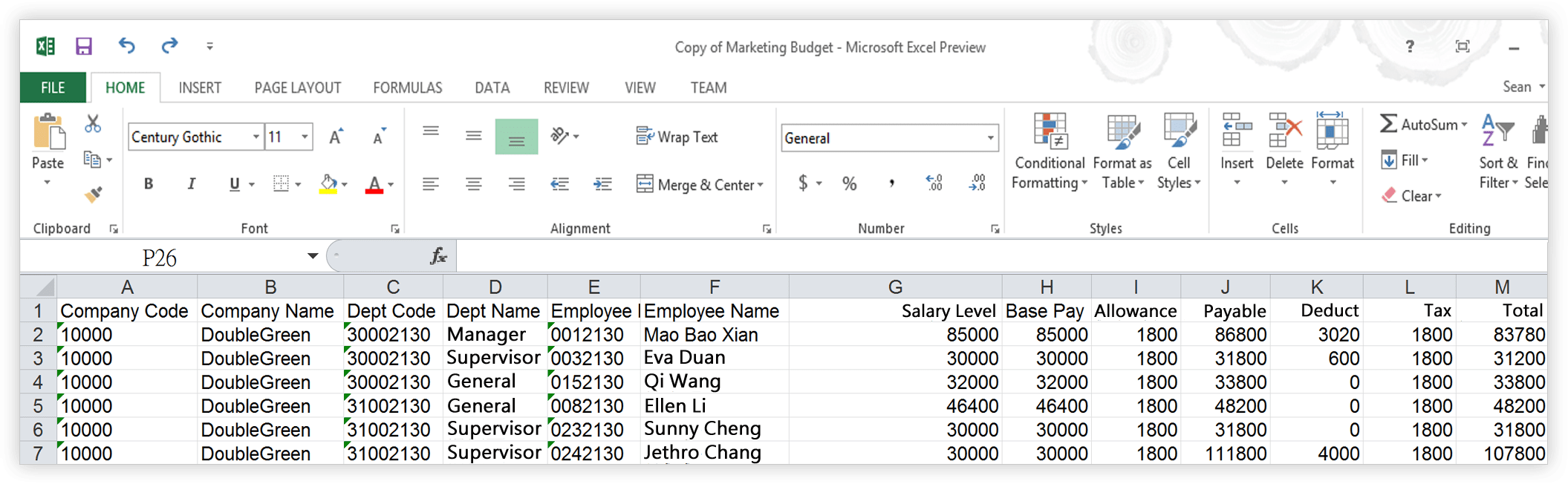Click the Delete cells icon

click(x=1284, y=131)
